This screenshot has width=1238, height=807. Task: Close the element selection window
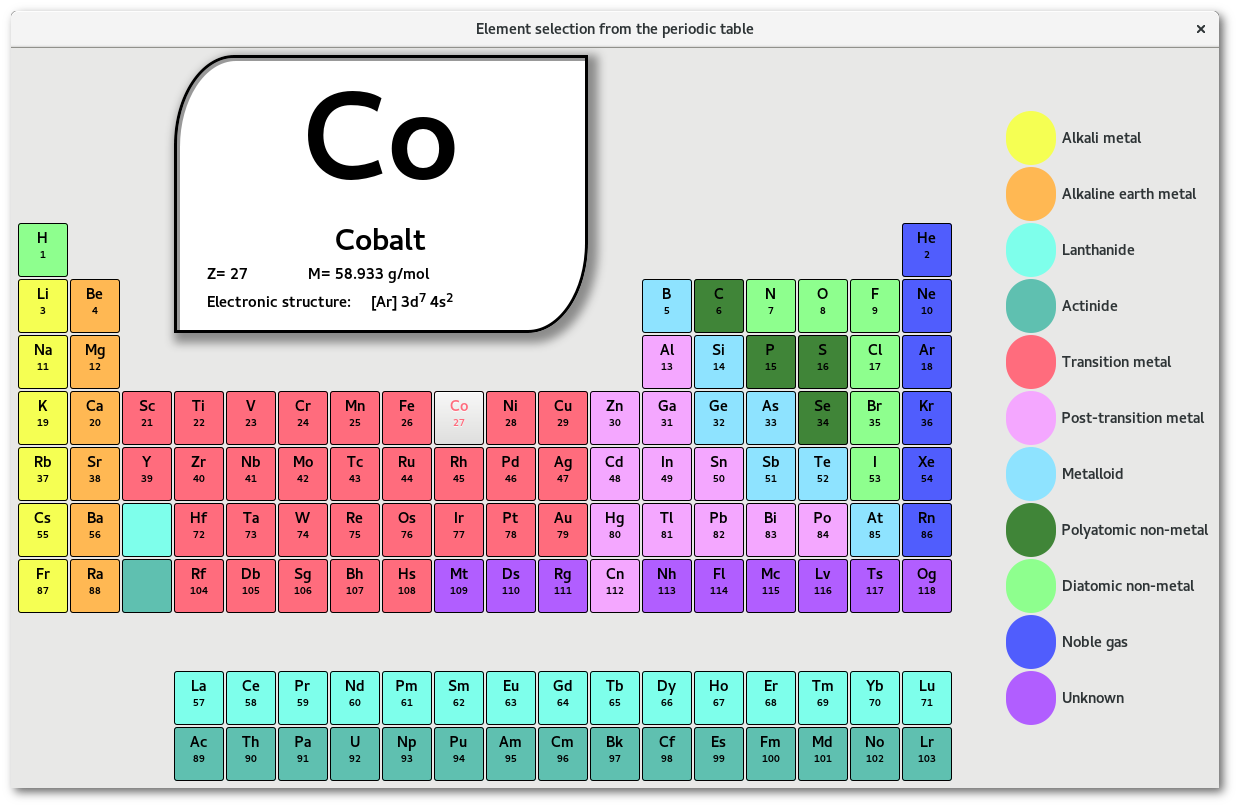[1201, 29]
